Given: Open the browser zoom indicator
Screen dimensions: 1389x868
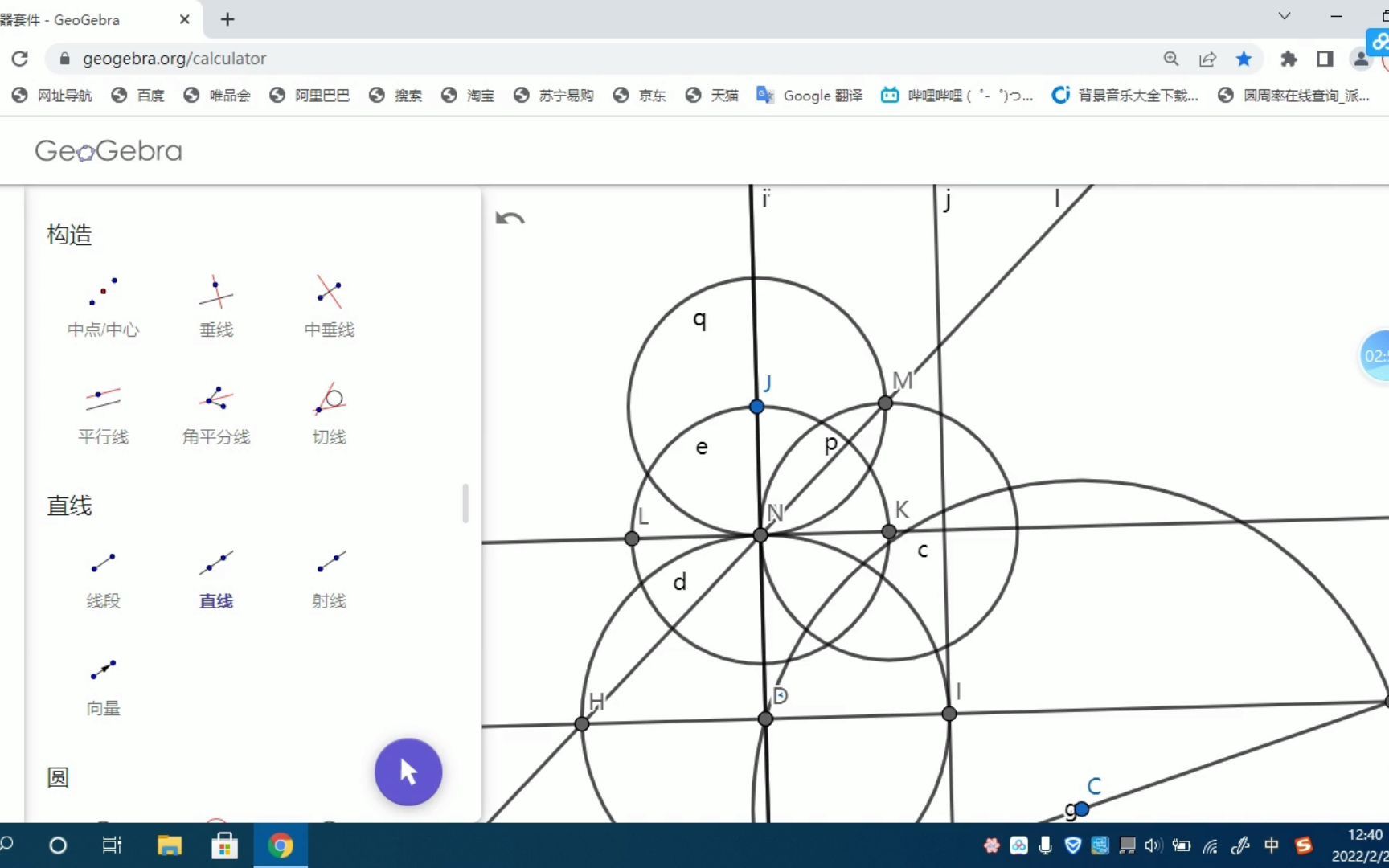Looking at the screenshot, I should click(1171, 59).
